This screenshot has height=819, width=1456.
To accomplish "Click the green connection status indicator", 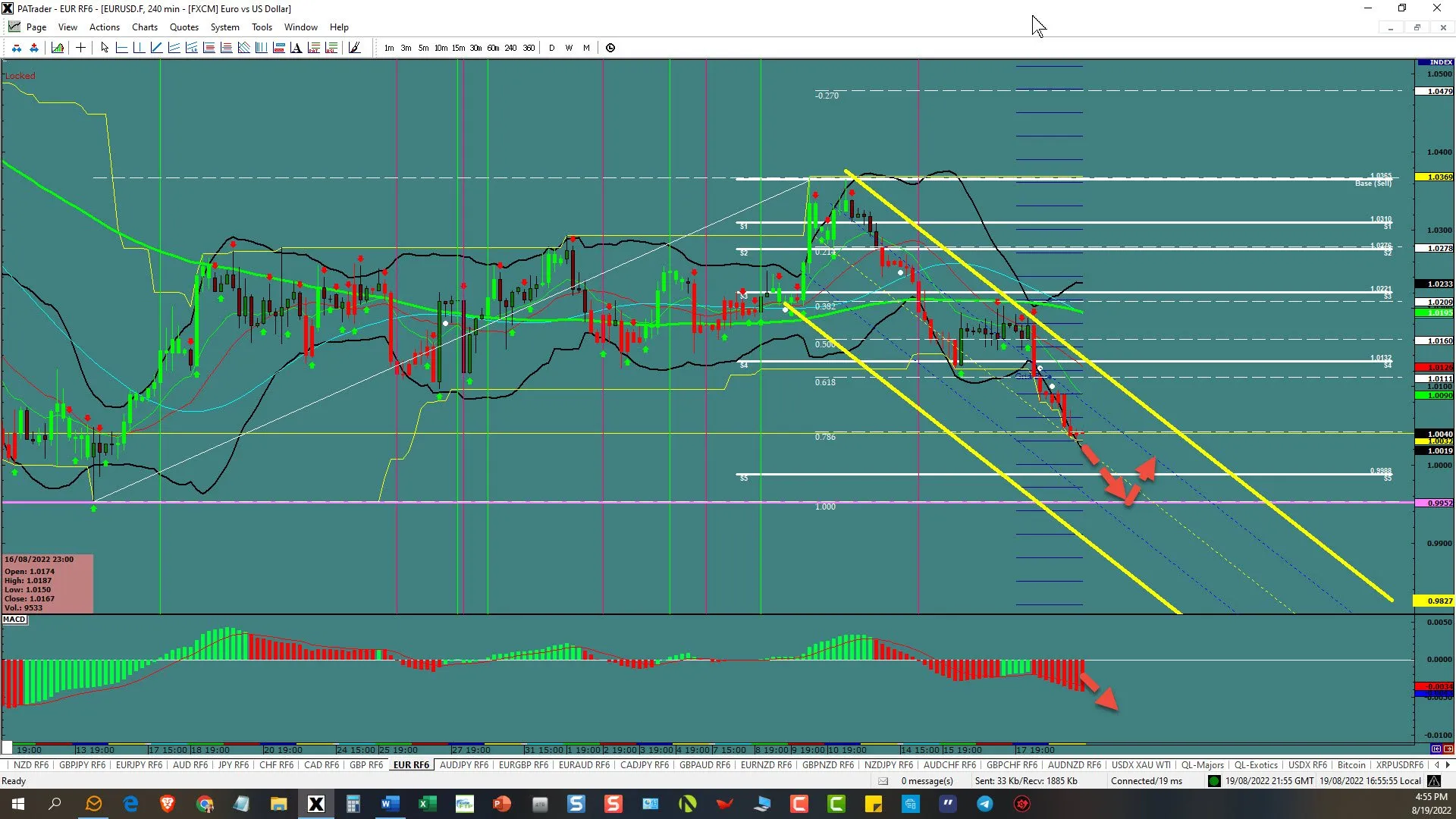I will (x=1214, y=781).
